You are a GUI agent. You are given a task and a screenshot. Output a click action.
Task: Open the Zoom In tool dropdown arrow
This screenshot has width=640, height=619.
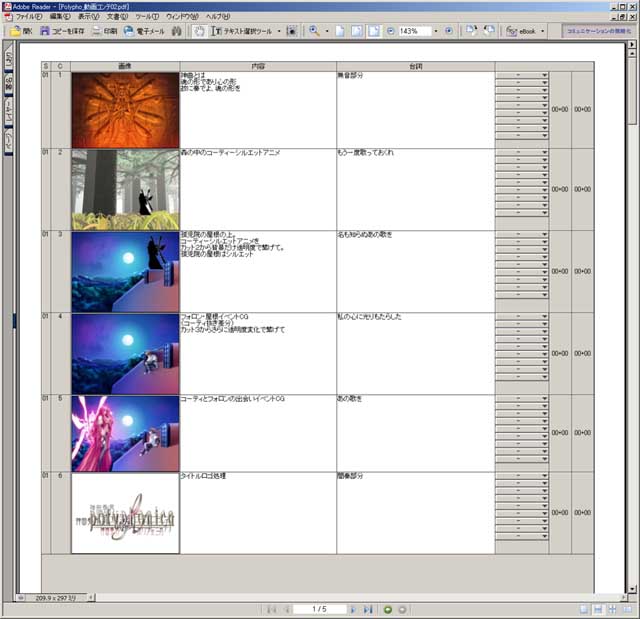pos(327,31)
